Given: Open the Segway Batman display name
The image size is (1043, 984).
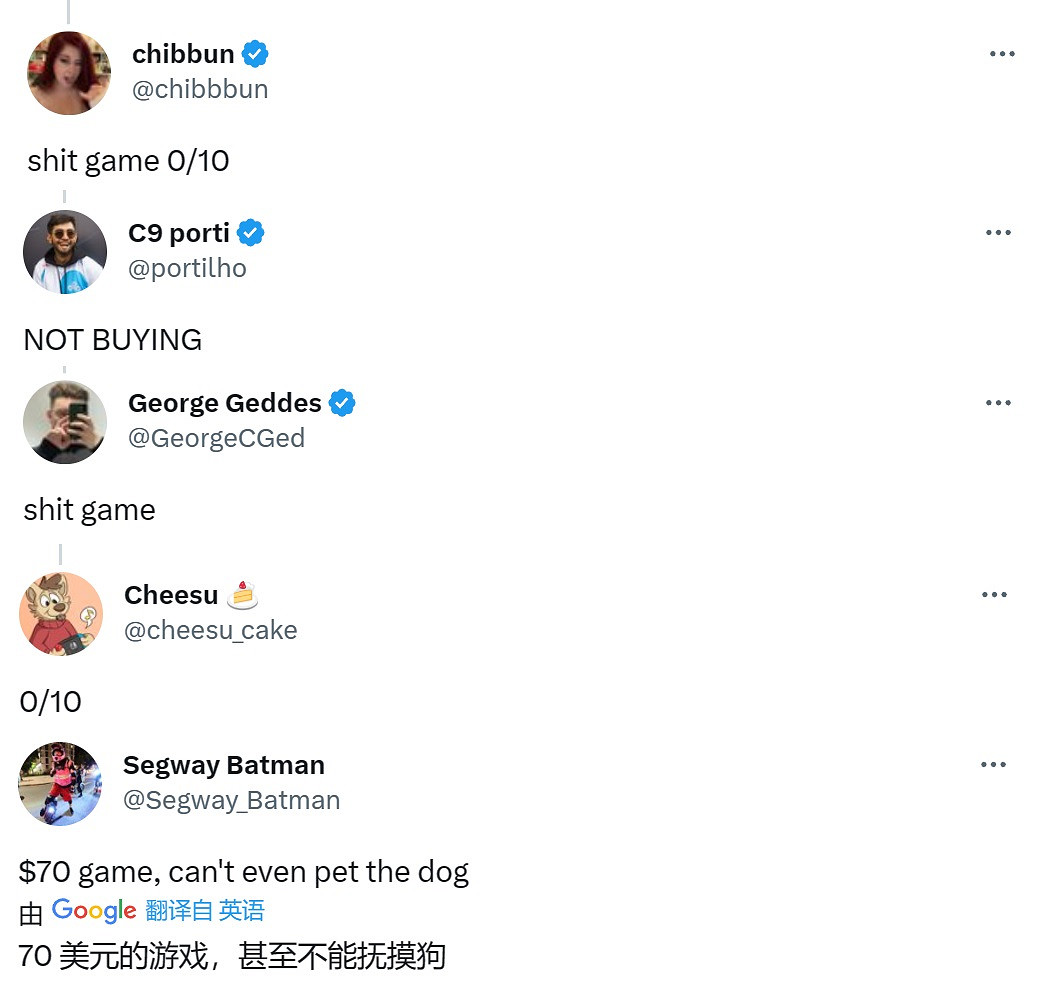Looking at the screenshot, I should [224, 765].
